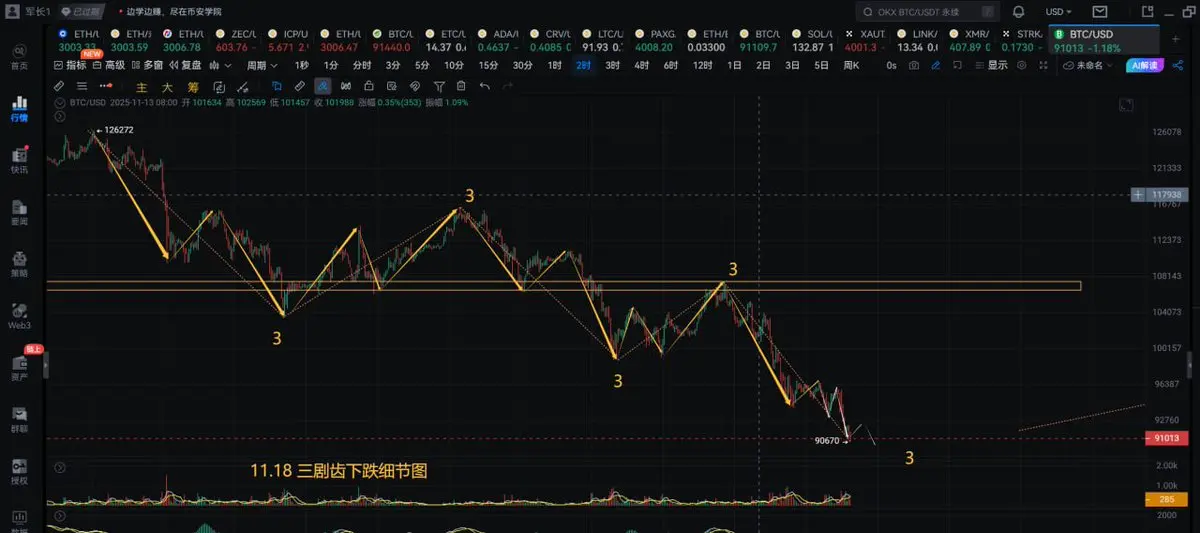1200x533 pixels.
Task: Open 多窗 multi-window layout
Action: [148, 65]
